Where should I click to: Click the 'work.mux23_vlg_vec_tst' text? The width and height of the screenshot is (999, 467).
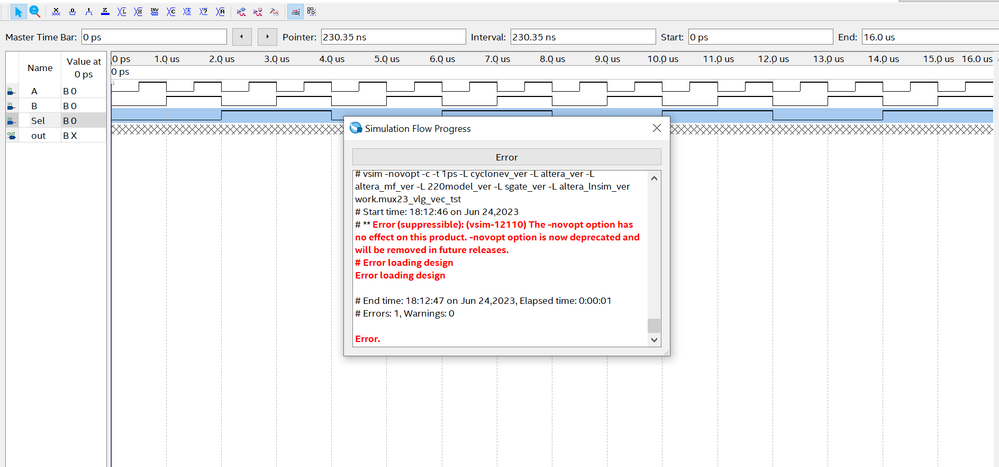click(407, 199)
